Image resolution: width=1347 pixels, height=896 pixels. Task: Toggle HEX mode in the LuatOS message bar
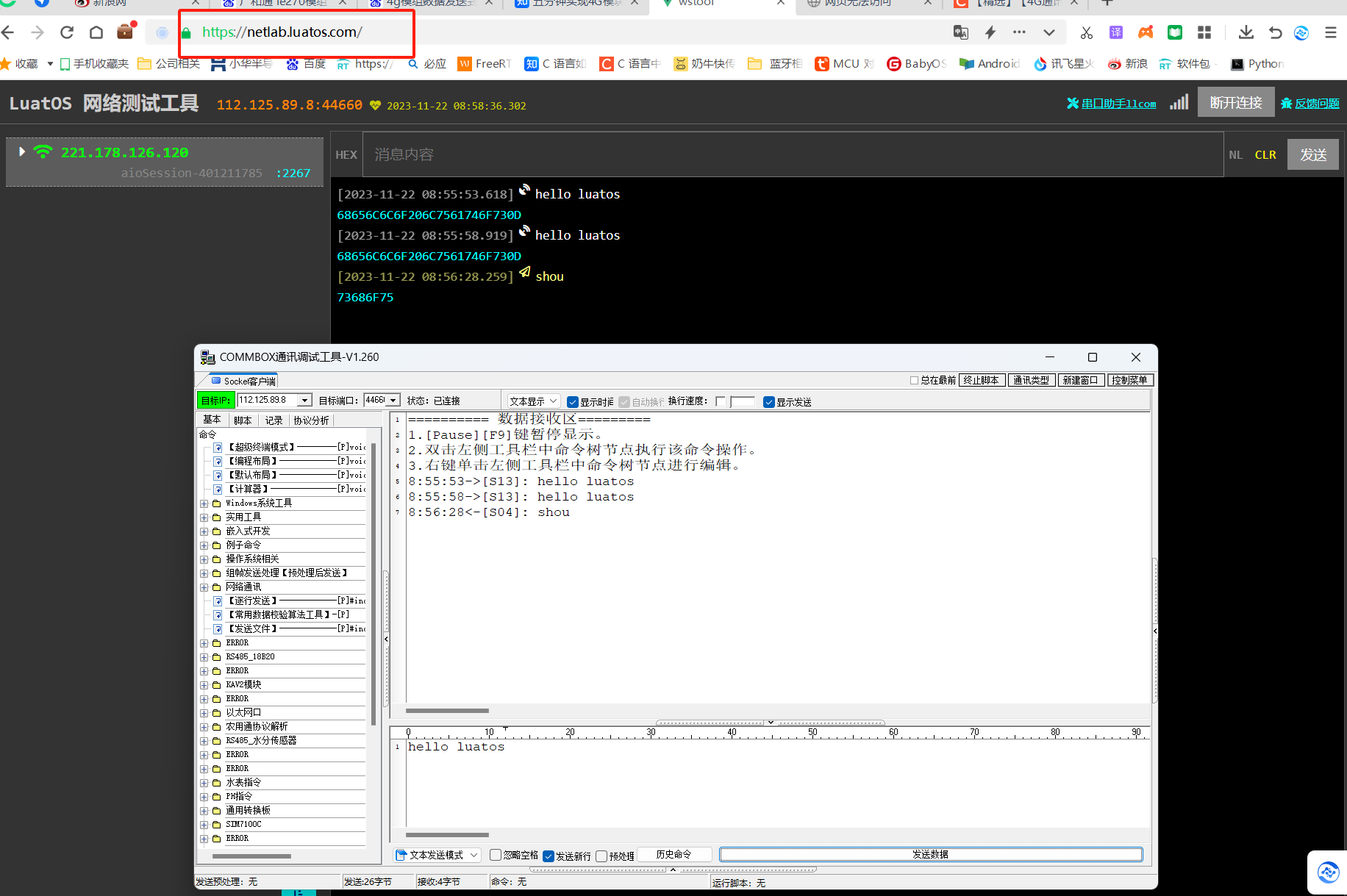[x=346, y=154]
